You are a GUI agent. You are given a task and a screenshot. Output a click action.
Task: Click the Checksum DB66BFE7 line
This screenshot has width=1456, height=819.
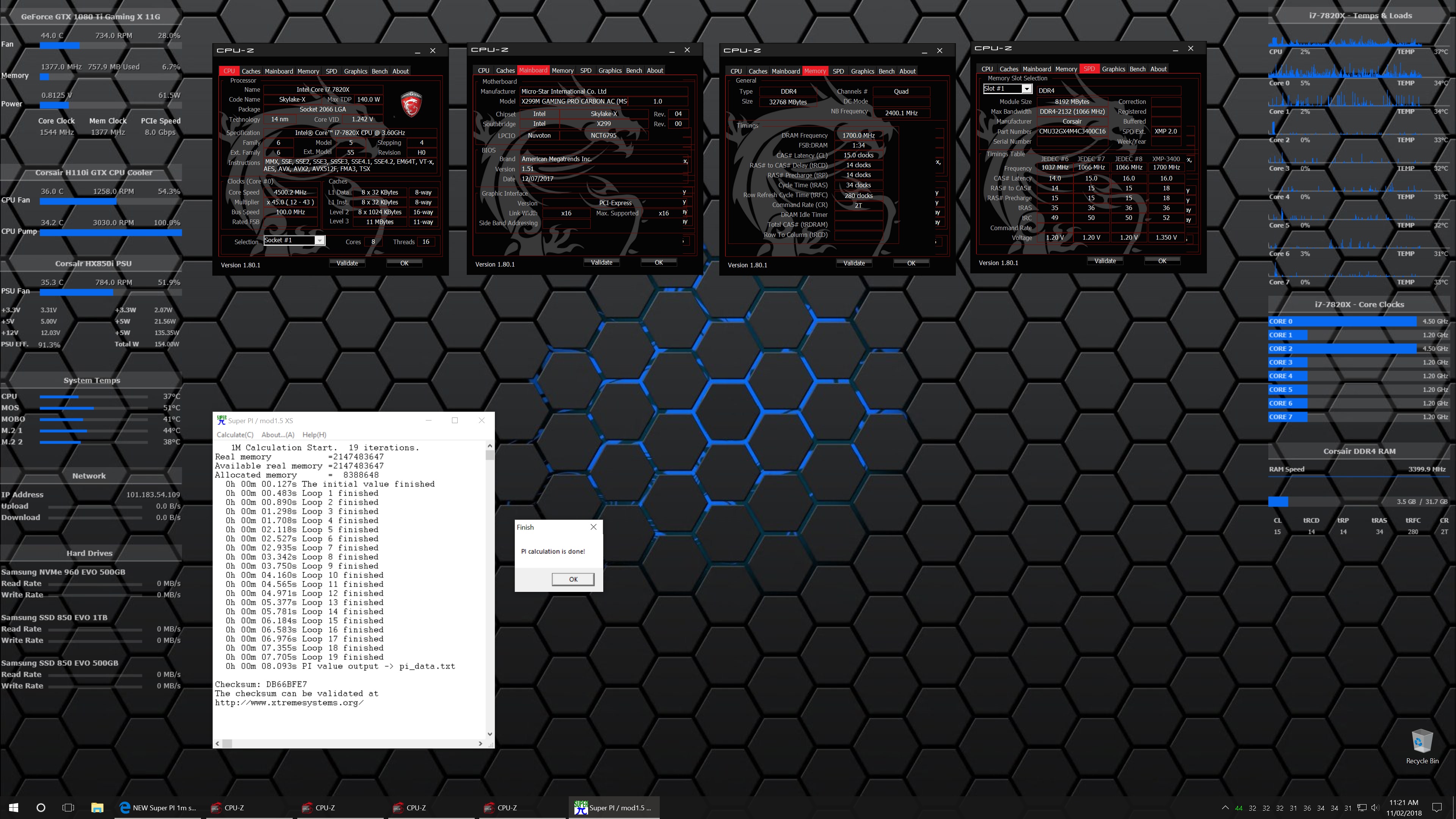point(260,684)
